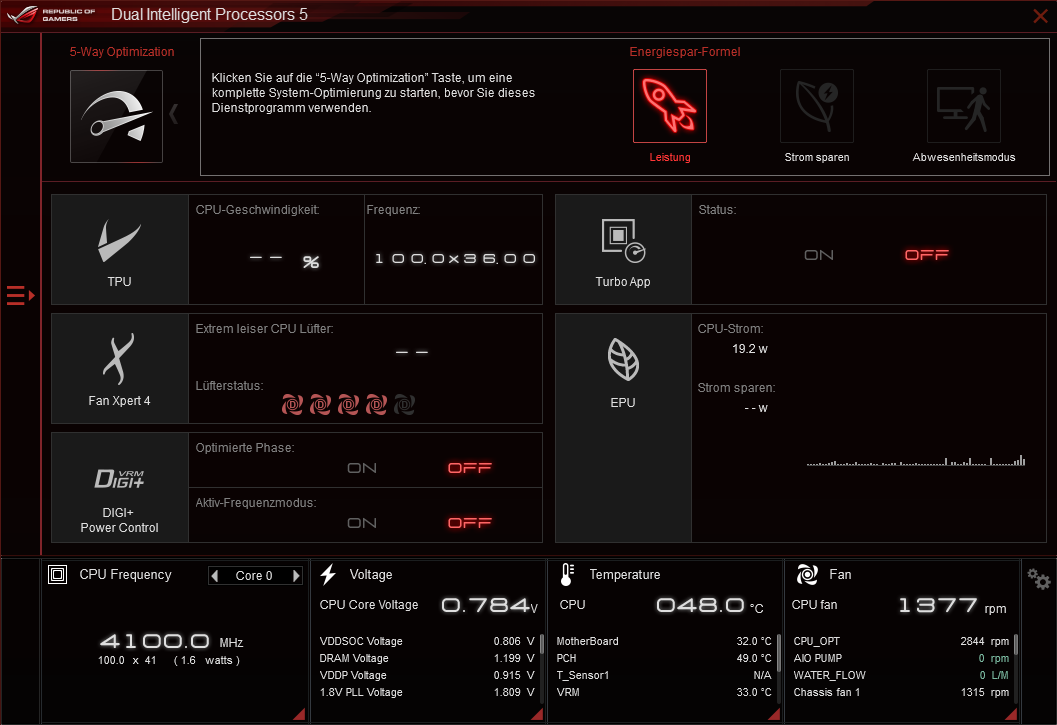Screen dimensions: 1057x725
Task: Open the TPU panel
Action: pyautogui.click(x=120, y=250)
